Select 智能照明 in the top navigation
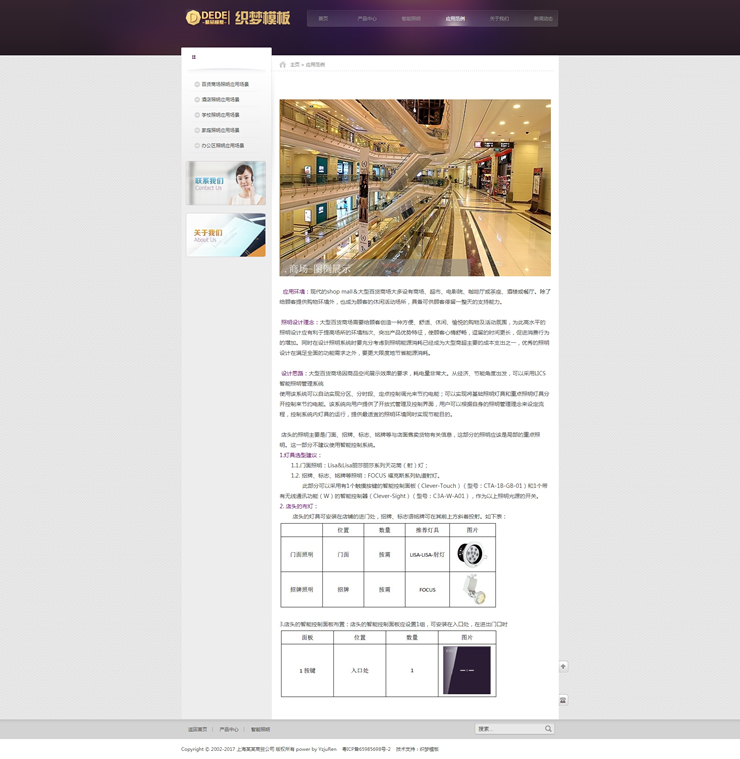The height and width of the screenshot is (759, 740). (x=411, y=19)
